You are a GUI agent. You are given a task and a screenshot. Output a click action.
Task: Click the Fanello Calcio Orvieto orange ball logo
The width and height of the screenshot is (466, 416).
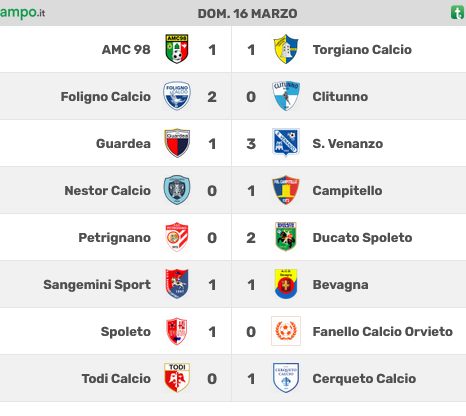point(286,331)
